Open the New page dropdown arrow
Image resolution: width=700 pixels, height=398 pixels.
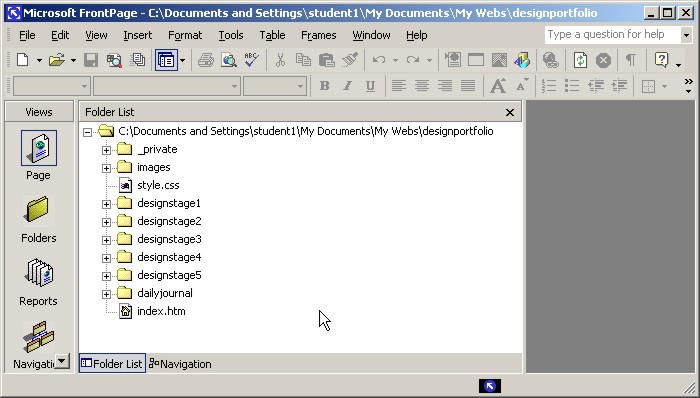tap(39, 60)
